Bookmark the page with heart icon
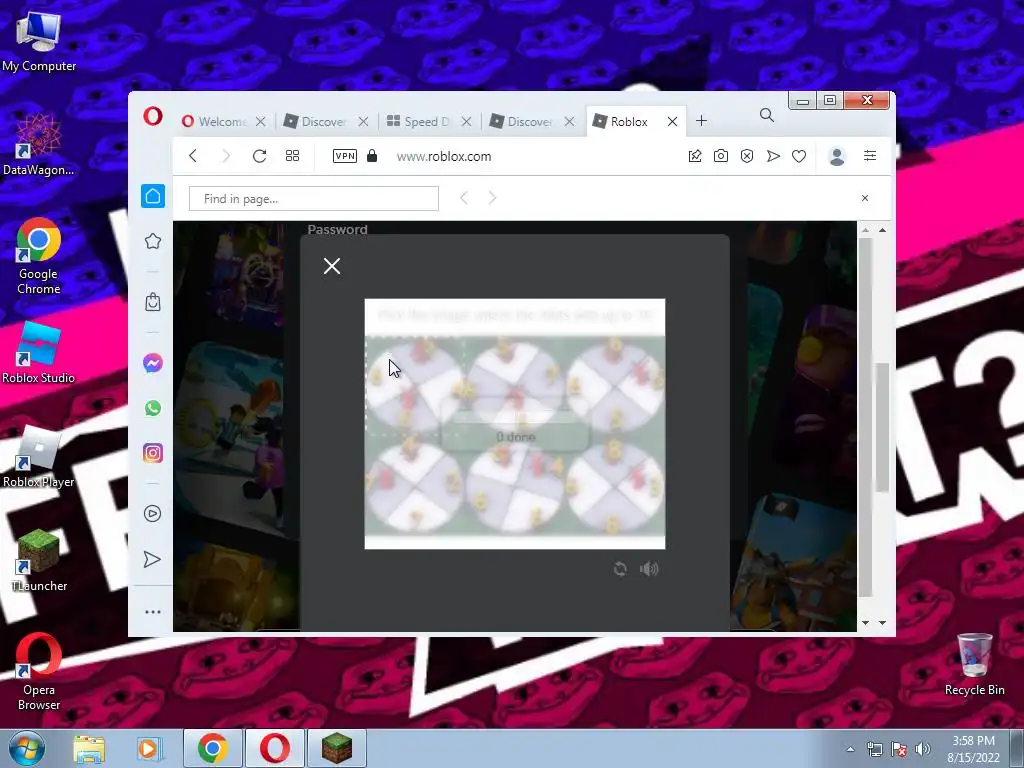The height and width of the screenshot is (768, 1024). tap(799, 156)
